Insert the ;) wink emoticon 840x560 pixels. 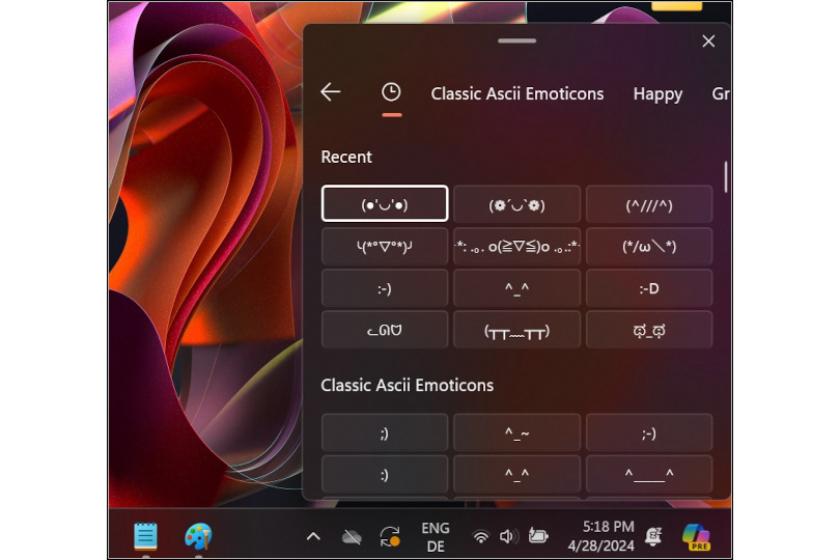point(385,432)
